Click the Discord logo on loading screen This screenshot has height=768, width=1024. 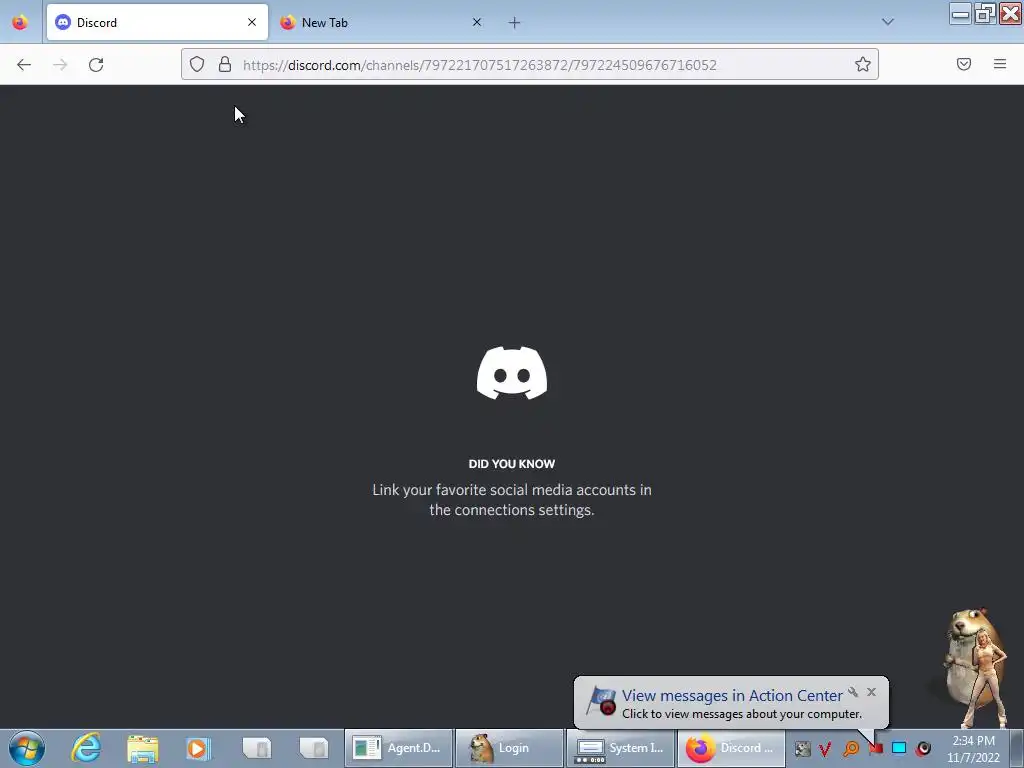tap(512, 373)
